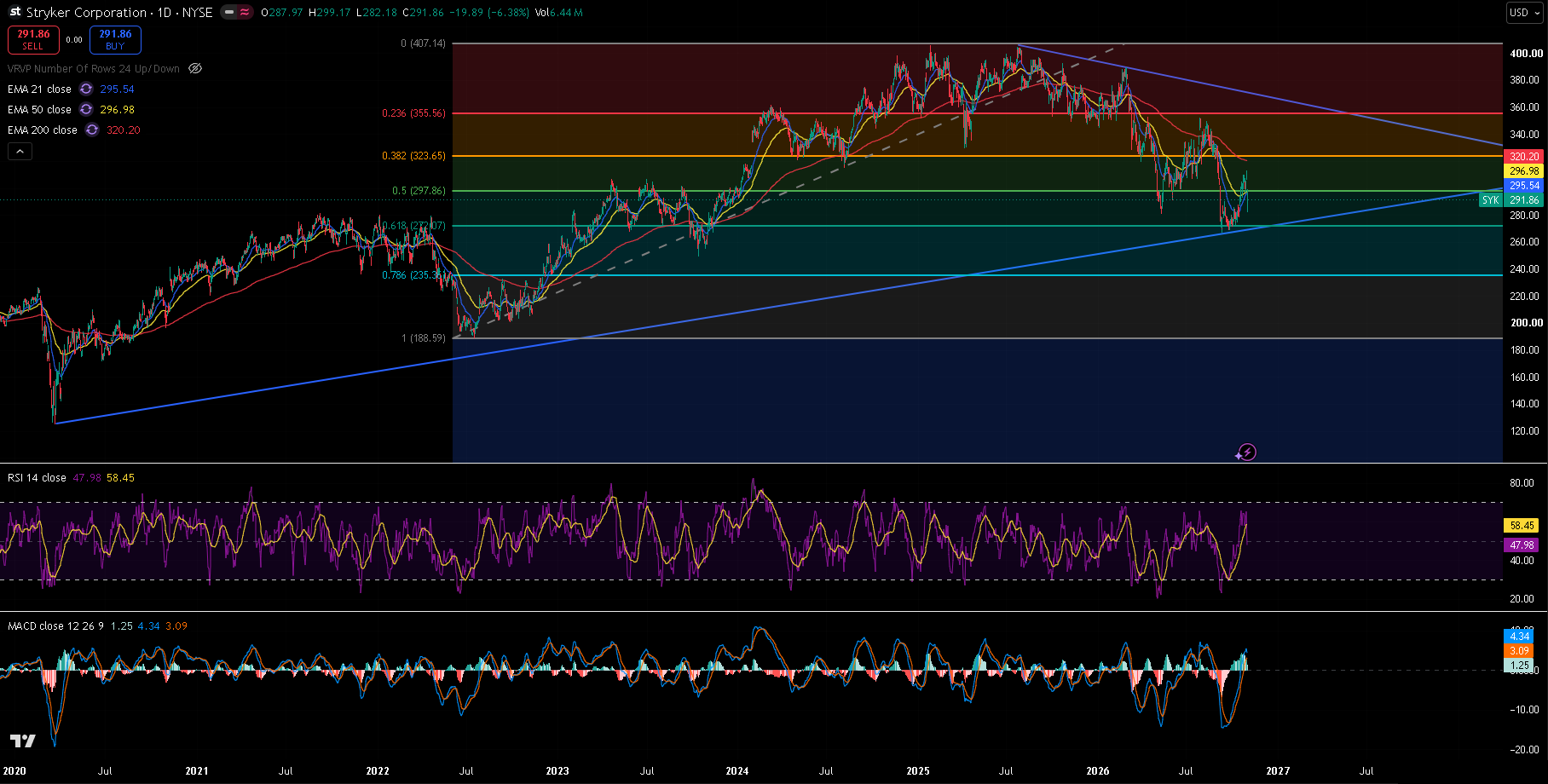This screenshot has height=784, width=1548.
Task: Click the purple refresh icon beside EMA 200
Action: tap(92, 130)
